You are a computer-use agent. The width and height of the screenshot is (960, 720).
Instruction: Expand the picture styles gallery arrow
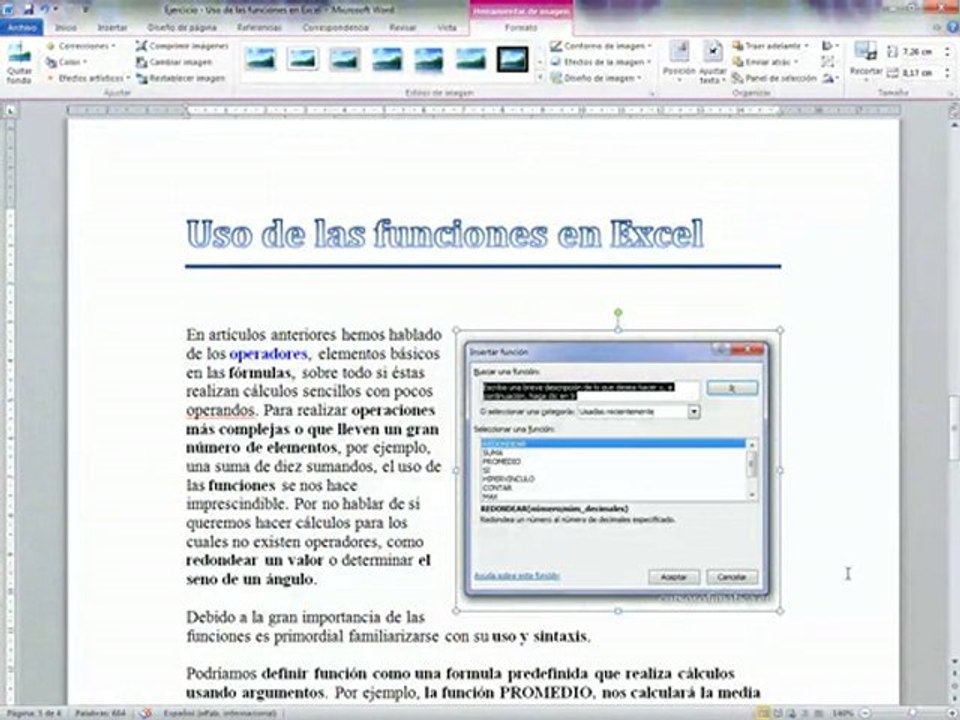(x=540, y=78)
